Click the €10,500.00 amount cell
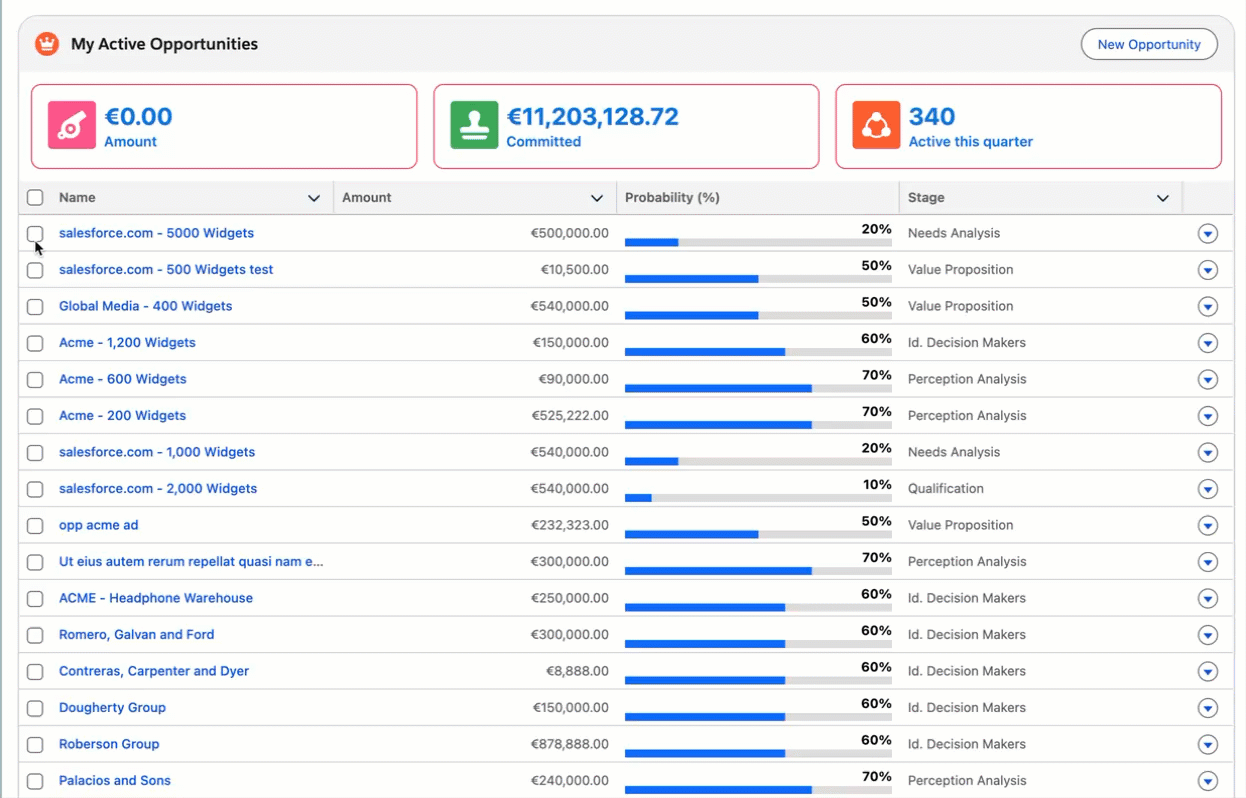This screenshot has height=798, width=1246. click(574, 270)
